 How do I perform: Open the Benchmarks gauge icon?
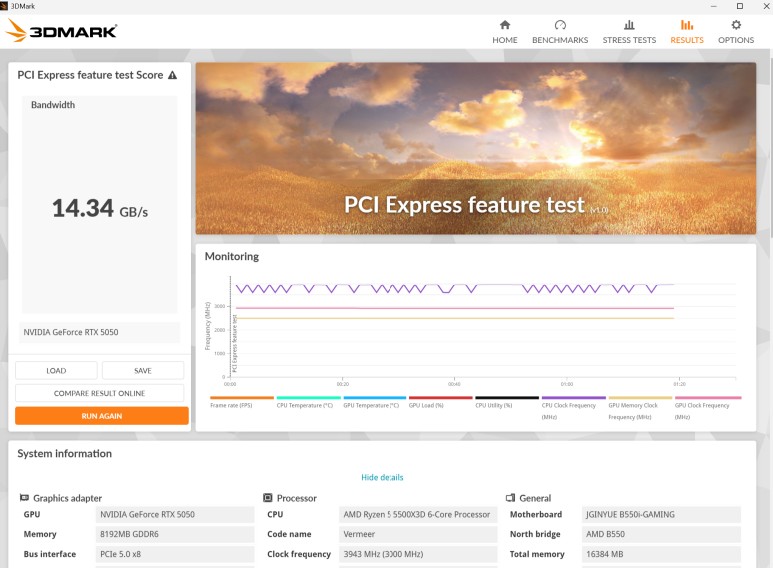pyautogui.click(x=560, y=25)
